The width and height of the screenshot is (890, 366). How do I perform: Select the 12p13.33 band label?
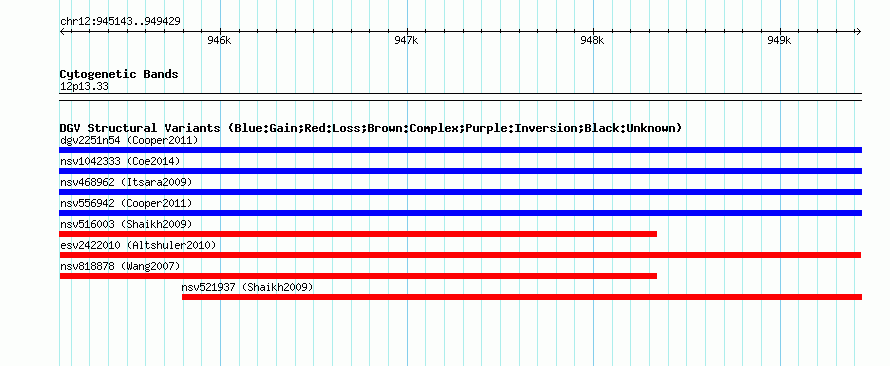coord(84,87)
